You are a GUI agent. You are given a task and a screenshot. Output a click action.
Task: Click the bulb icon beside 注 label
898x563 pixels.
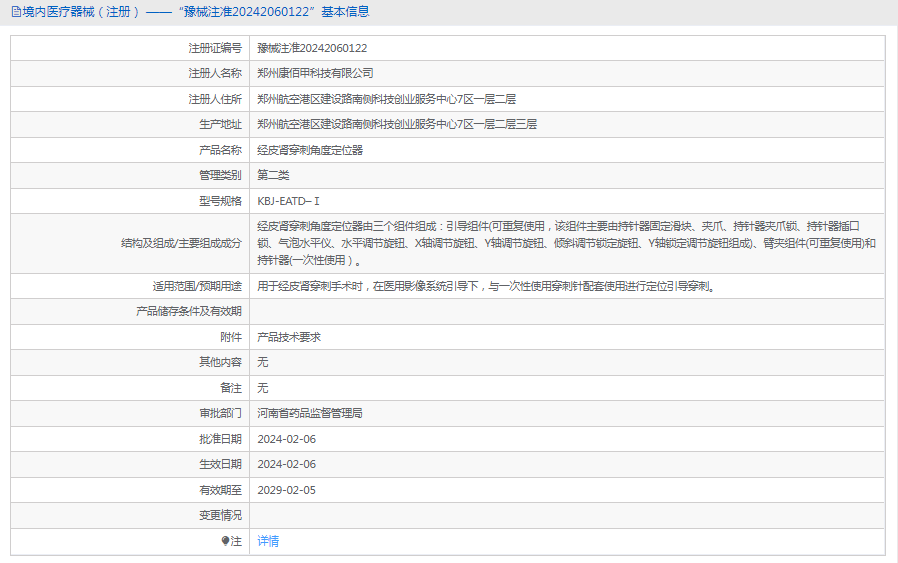(x=225, y=541)
